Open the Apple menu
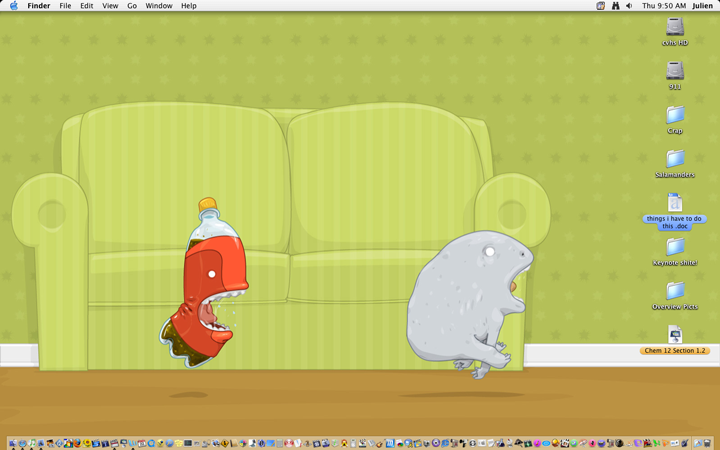The width and height of the screenshot is (720, 450). (x=14, y=6)
